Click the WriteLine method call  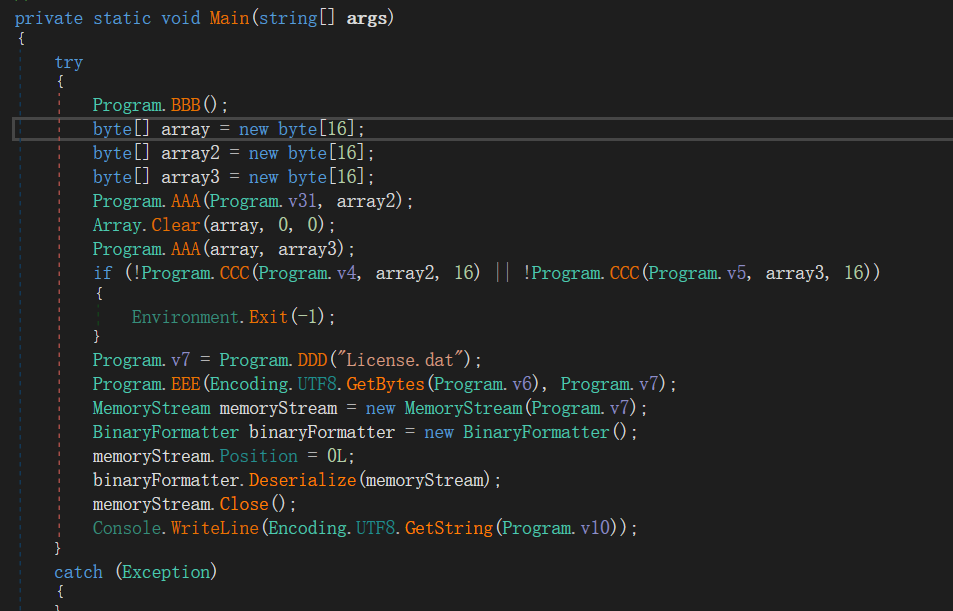click(x=215, y=528)
